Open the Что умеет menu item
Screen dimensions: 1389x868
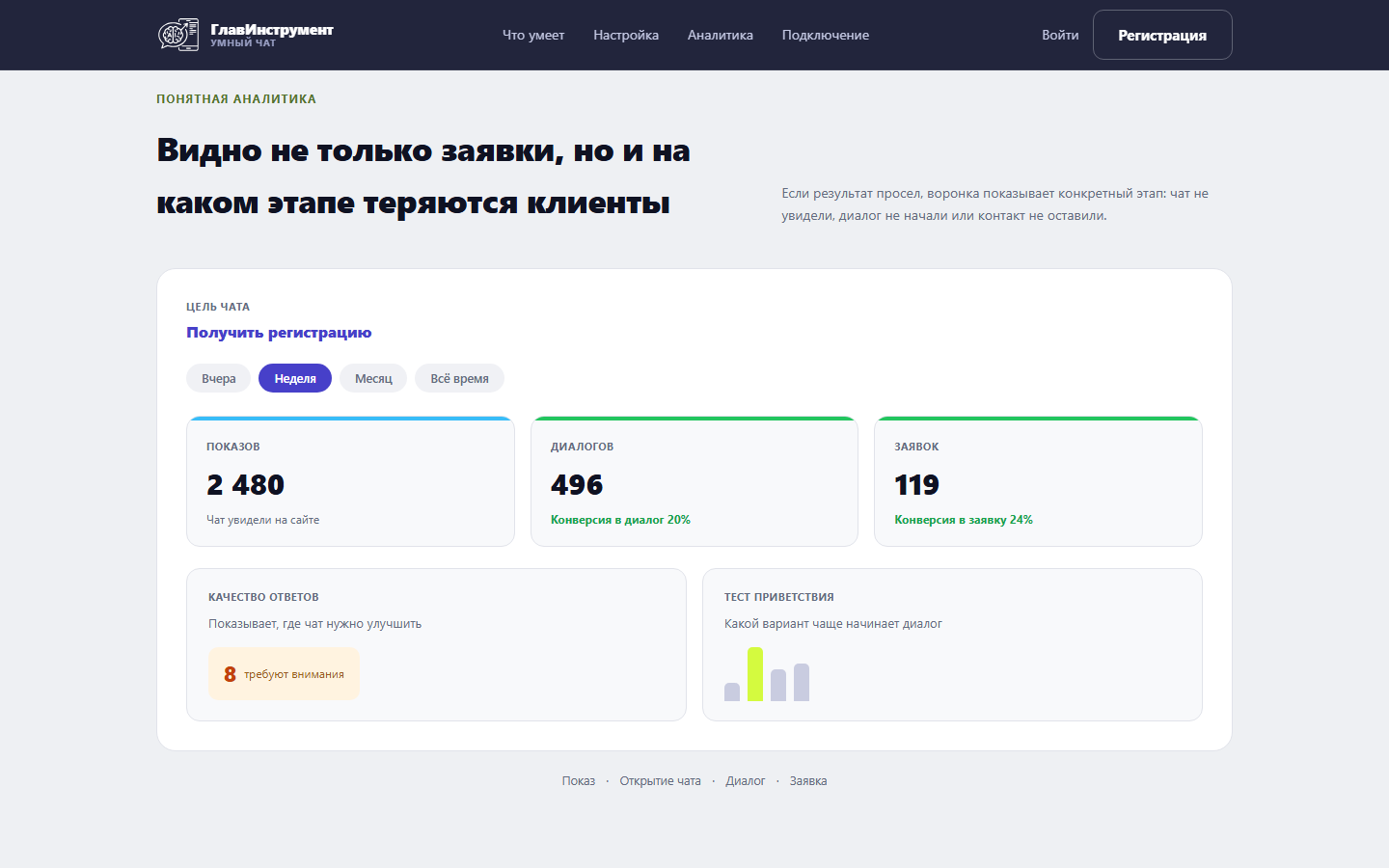[x=533, y=36]
